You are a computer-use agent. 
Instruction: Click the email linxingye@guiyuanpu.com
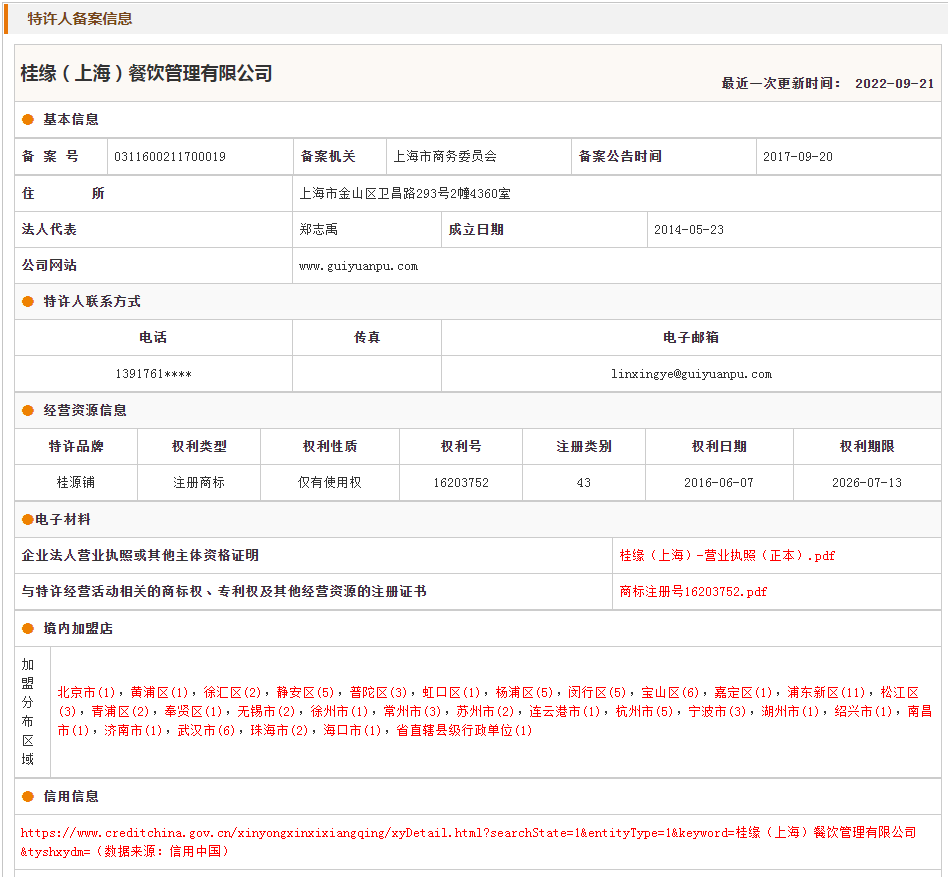691,374
